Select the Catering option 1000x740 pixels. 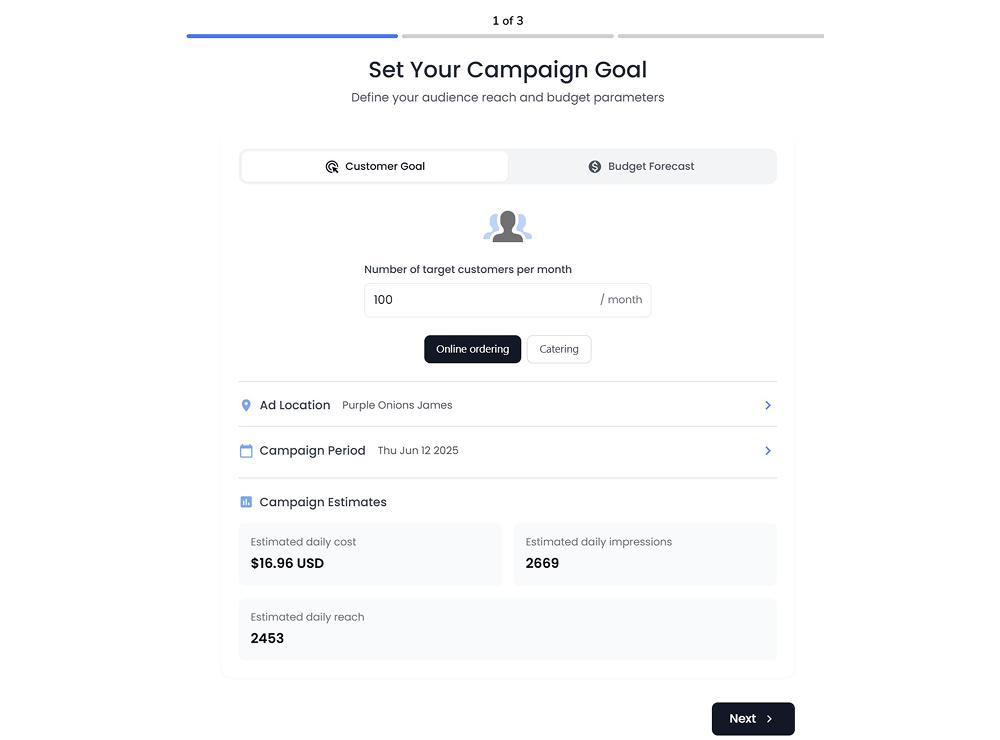coord(559,349)
